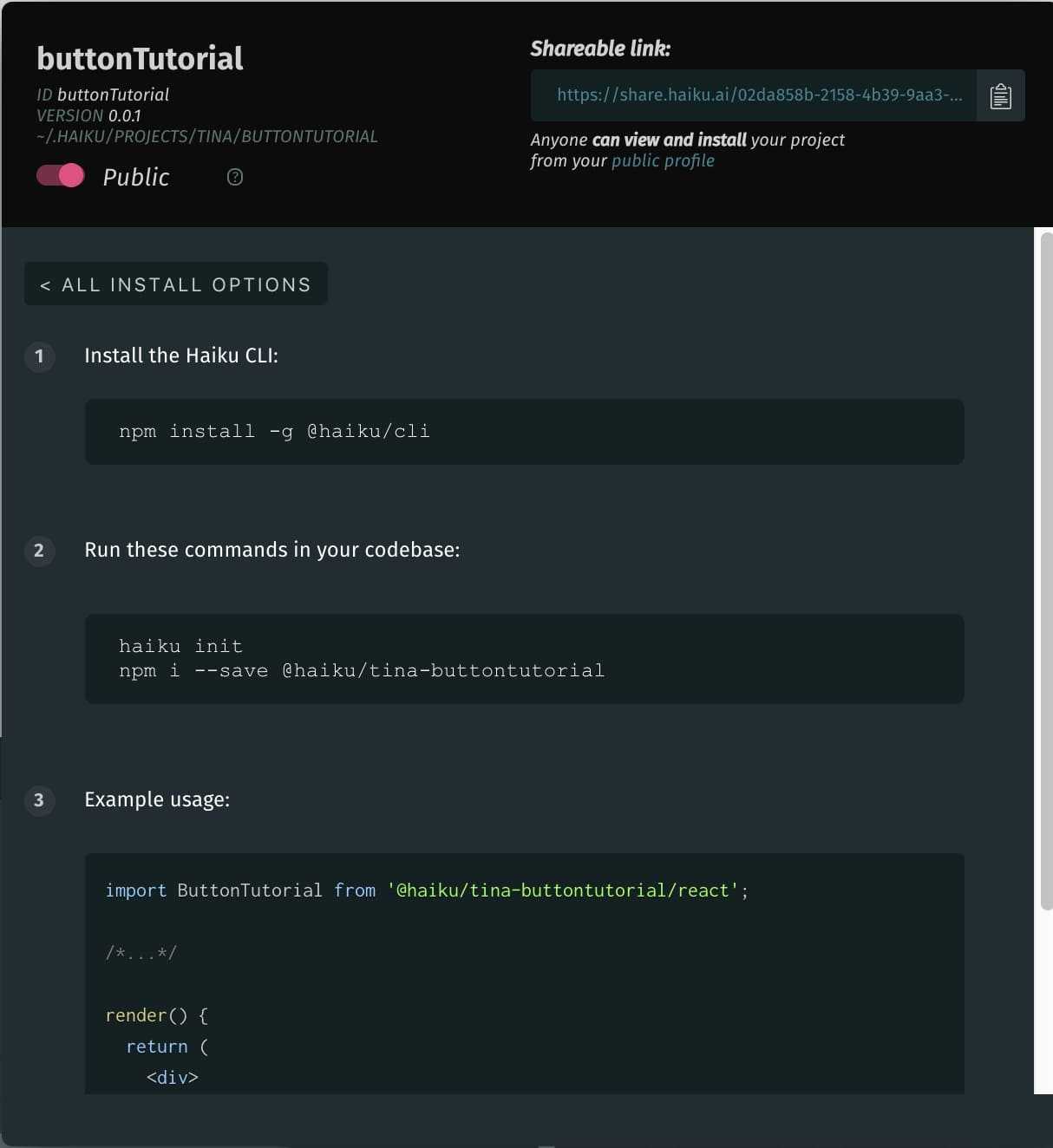Click the <div> code line
Image resolution: width=1053 pixels, height=1148 pixels.
click(173, 1078)
